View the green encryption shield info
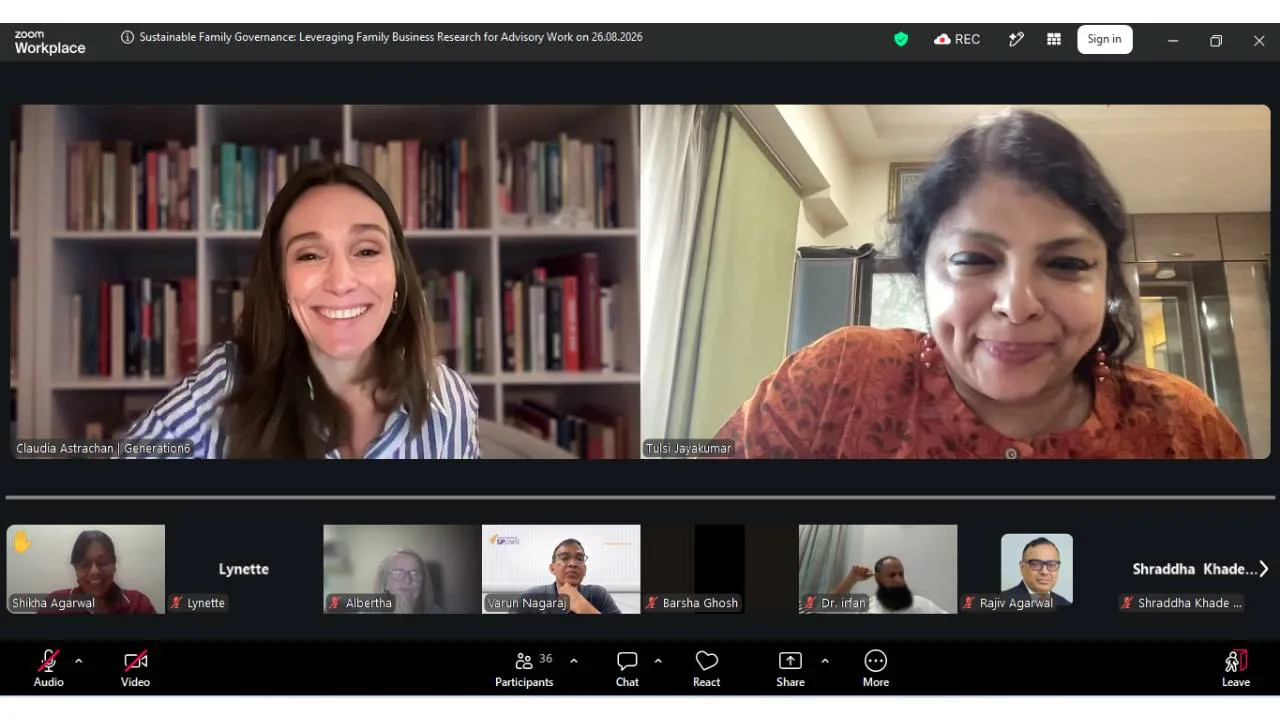1280x720 pixels. [x=901, y=39]
